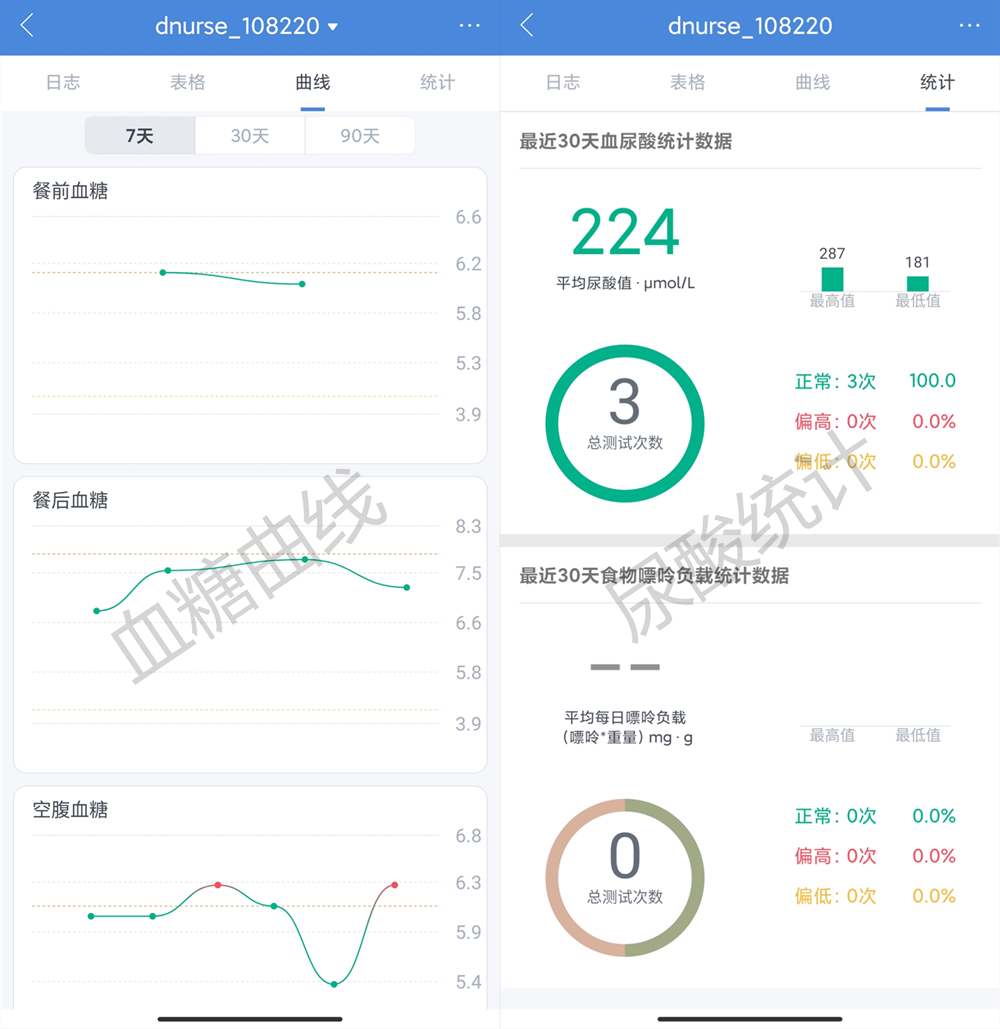Viewport: 1000px width, 1029px height.
Task: Tap the red peak point on the 空腹血糖 chart
Action: coord(215,884)
